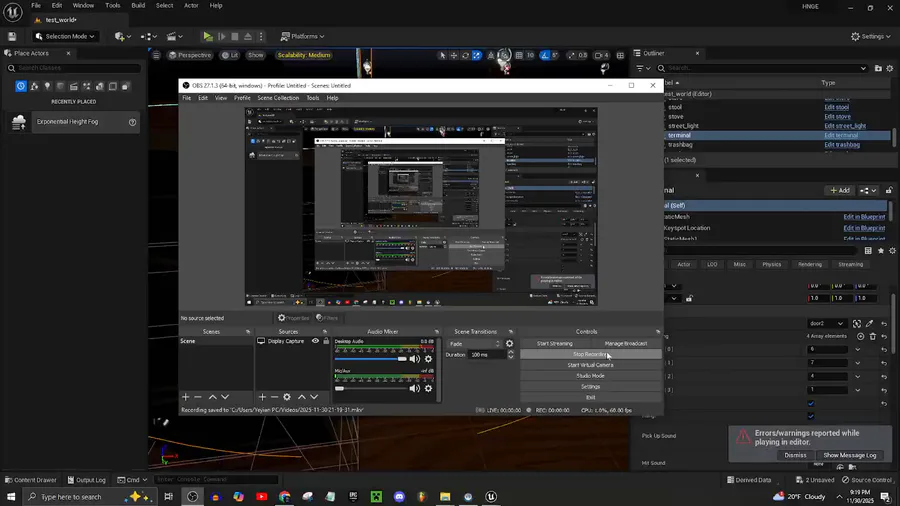Open Outliner settings gear
This screenshot has width=900, height=506.
[890, 68]
